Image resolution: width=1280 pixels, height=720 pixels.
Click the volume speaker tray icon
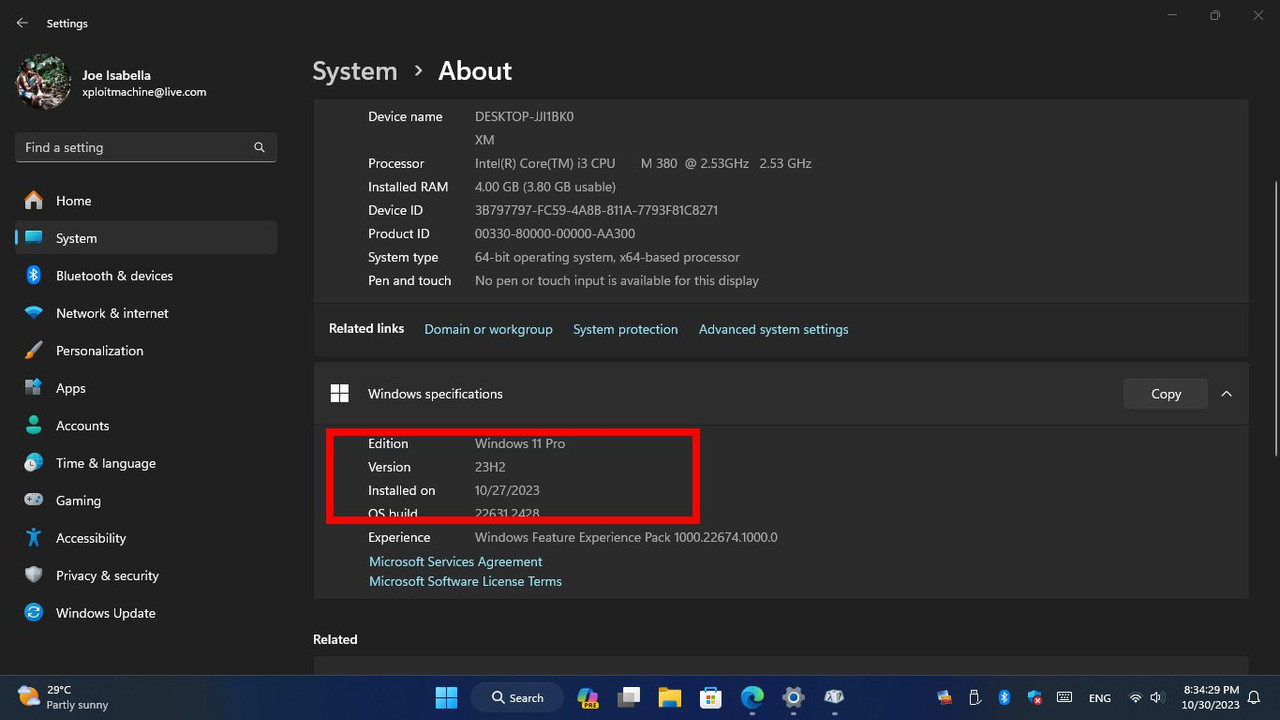1156,697
